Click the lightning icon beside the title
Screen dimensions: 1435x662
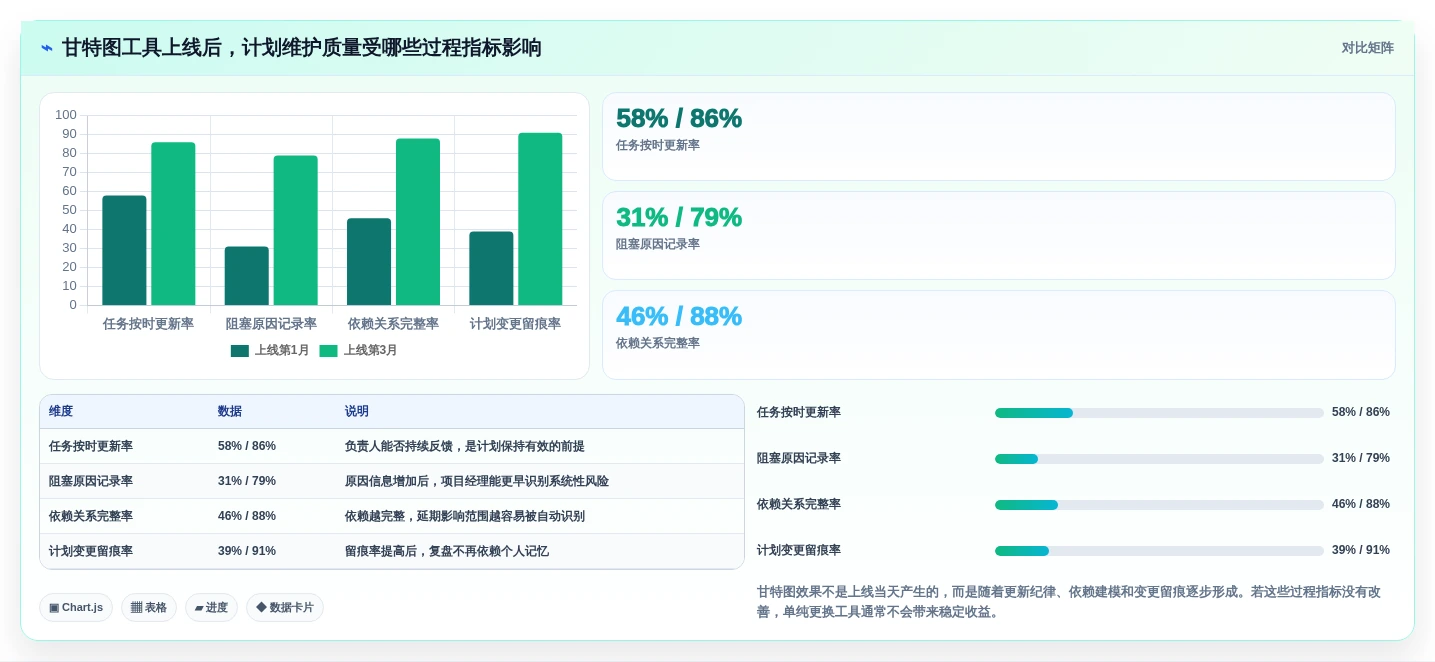pos(46,48)
